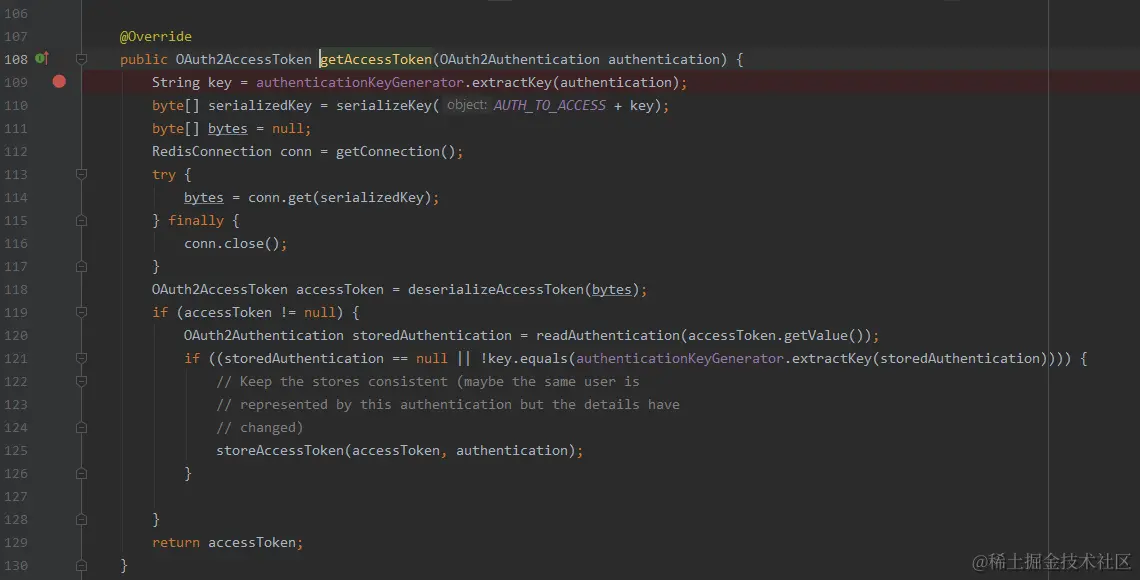
Task: Collapse the if accessToken block on line 119
Action: click(81, 313)
